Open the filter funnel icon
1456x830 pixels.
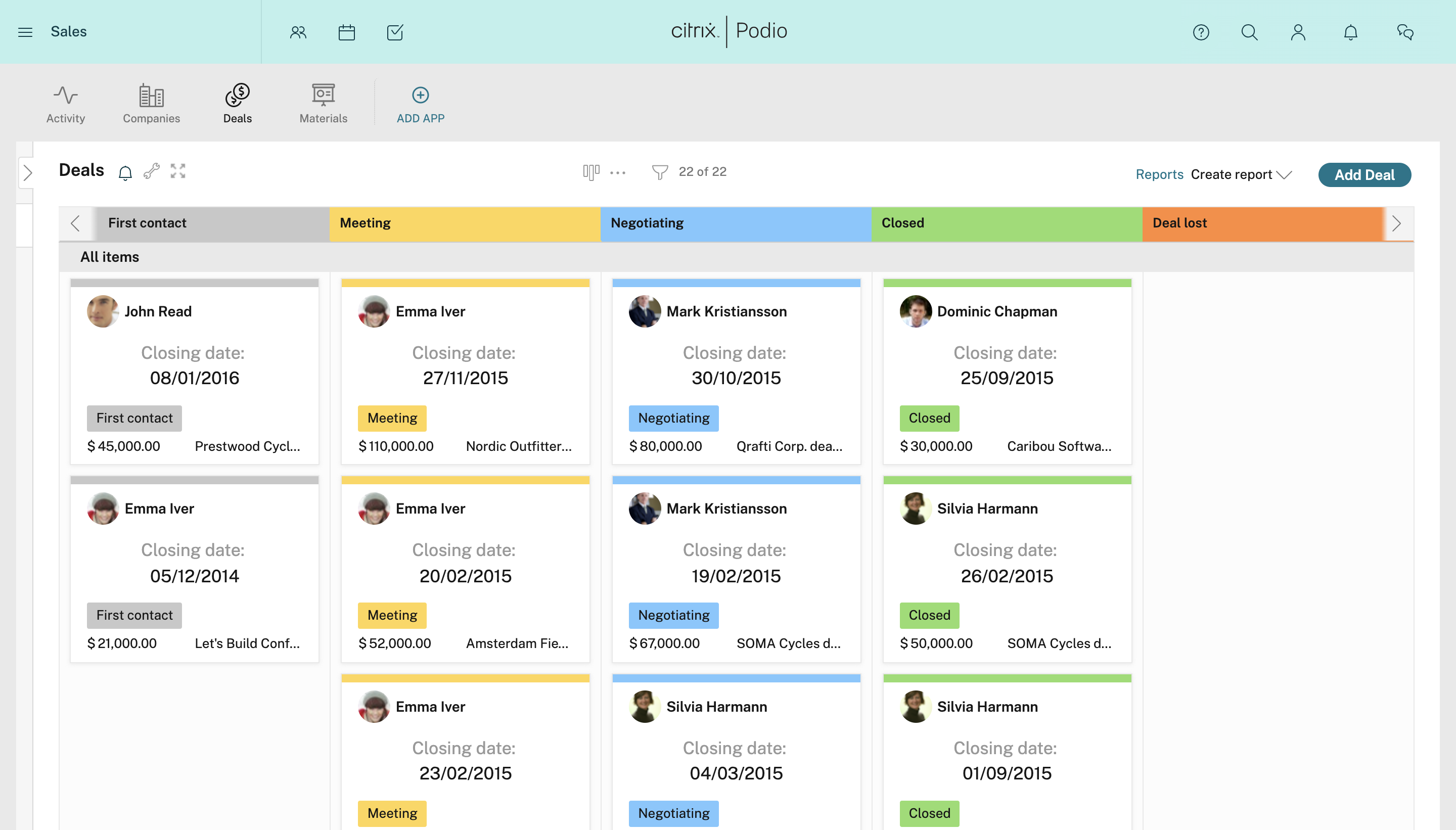coord(660,172)
